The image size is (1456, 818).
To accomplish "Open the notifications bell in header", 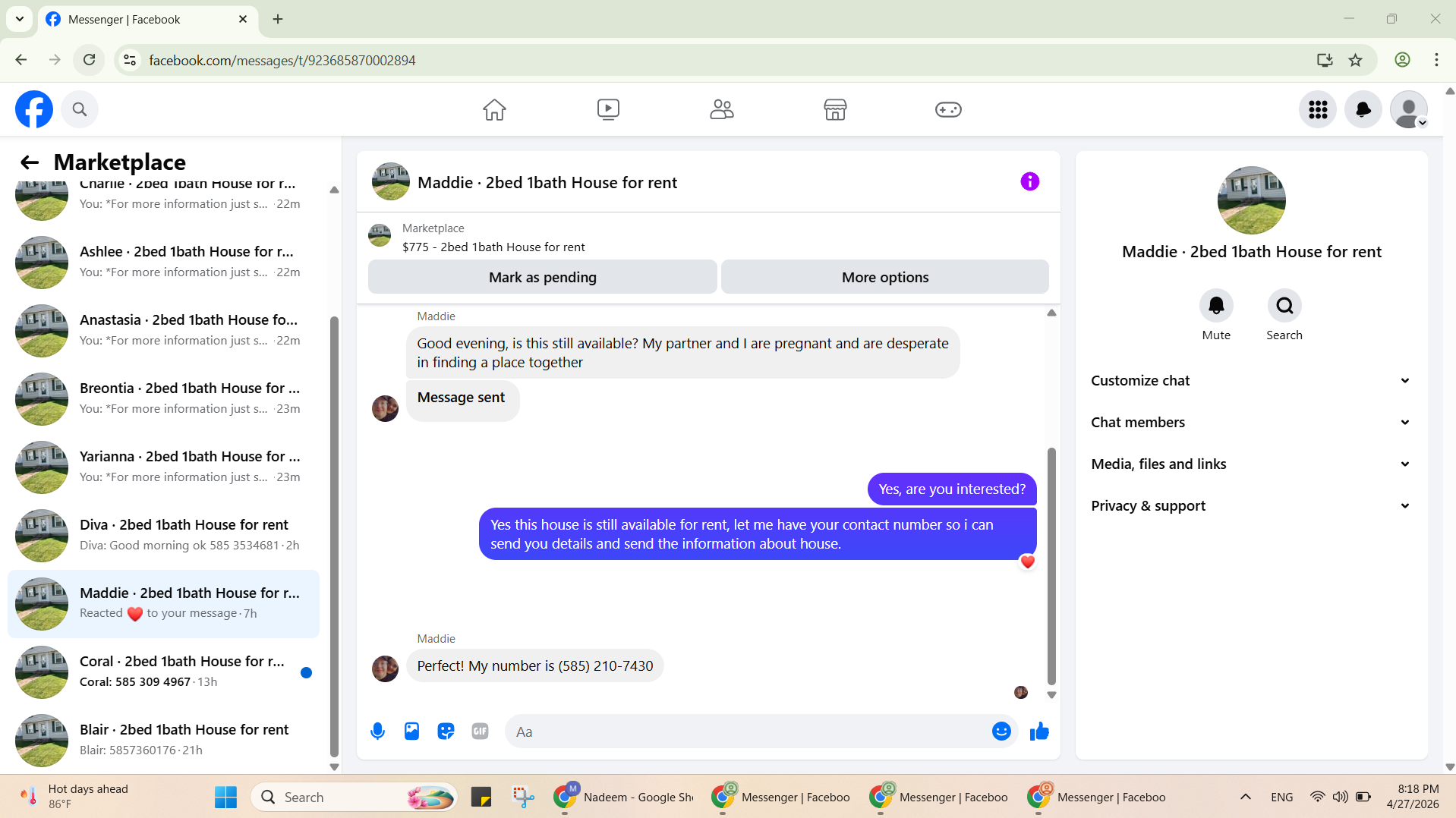I will 1363,109.
